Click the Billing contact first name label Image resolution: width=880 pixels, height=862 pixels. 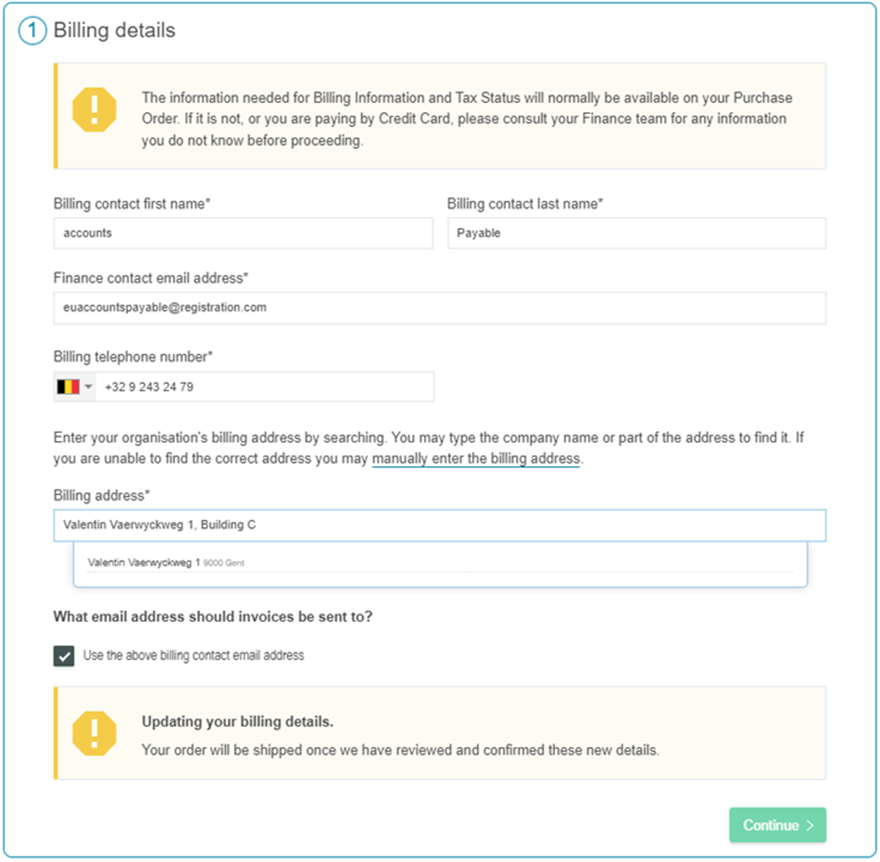(x=132, y=204)
